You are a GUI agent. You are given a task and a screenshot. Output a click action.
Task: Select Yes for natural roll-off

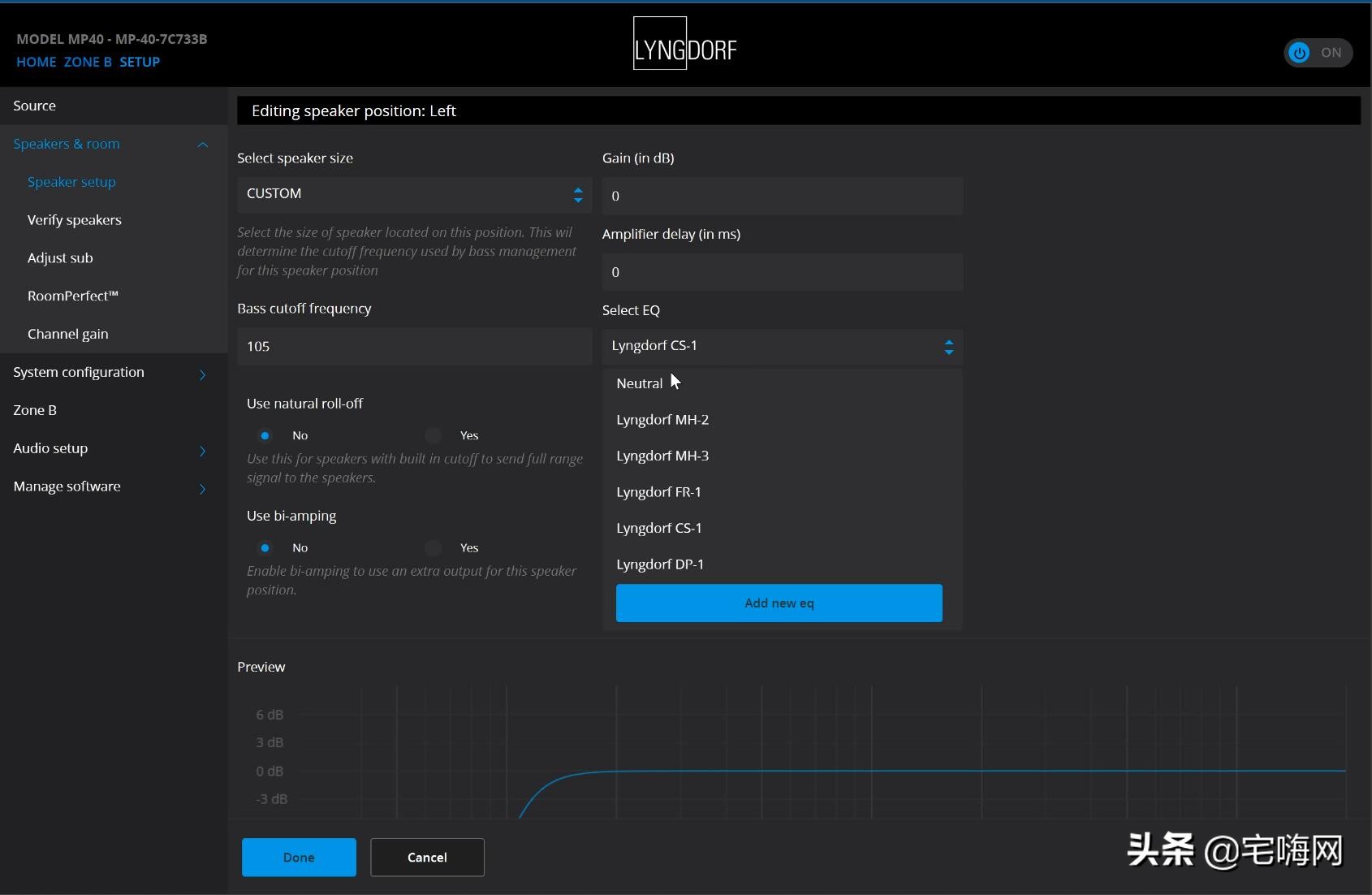(x=434, y=436)
